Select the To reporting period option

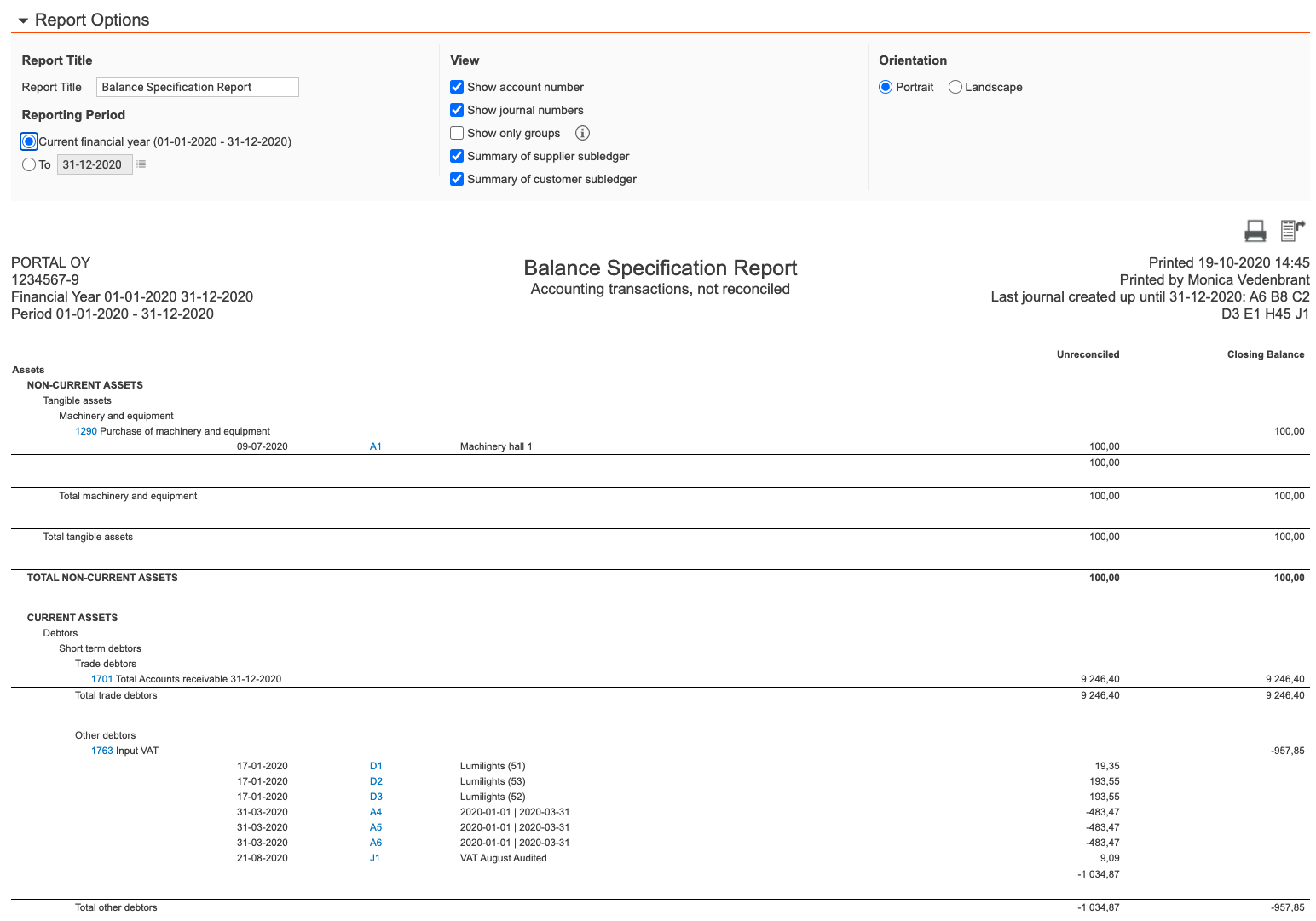pos(29,164)
